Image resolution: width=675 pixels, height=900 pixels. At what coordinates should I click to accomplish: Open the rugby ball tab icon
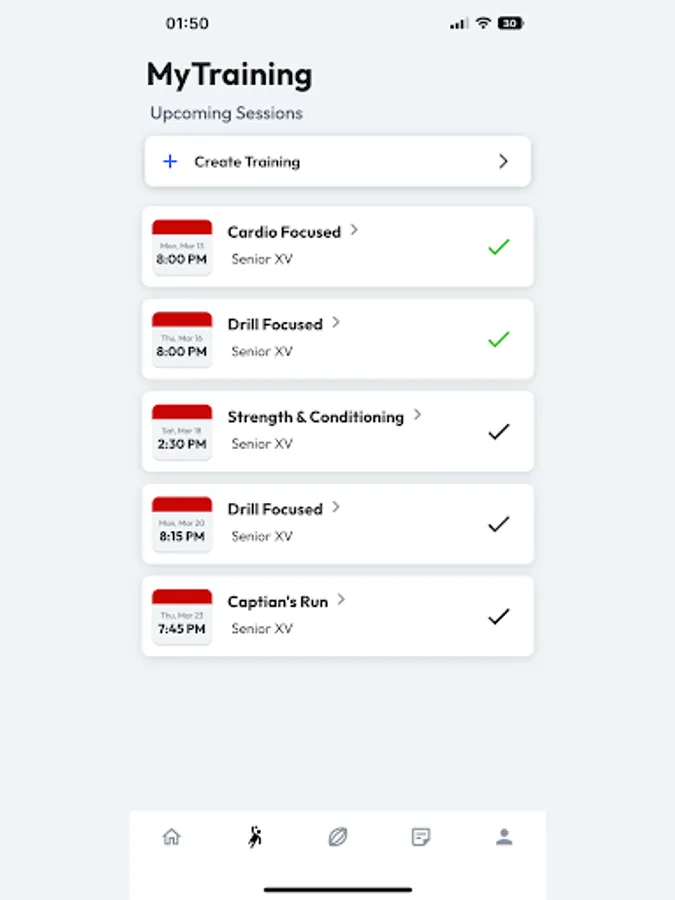tap(338, 838)
